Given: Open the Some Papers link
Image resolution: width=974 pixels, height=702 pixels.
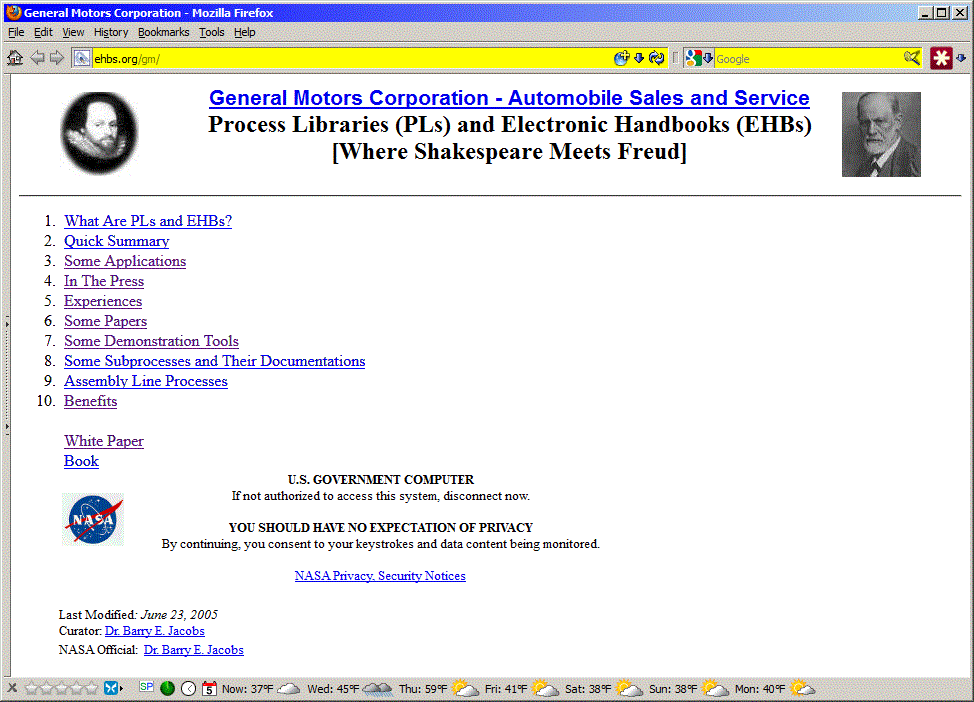Looking at the screenshot, I should [x=105, y=321].
